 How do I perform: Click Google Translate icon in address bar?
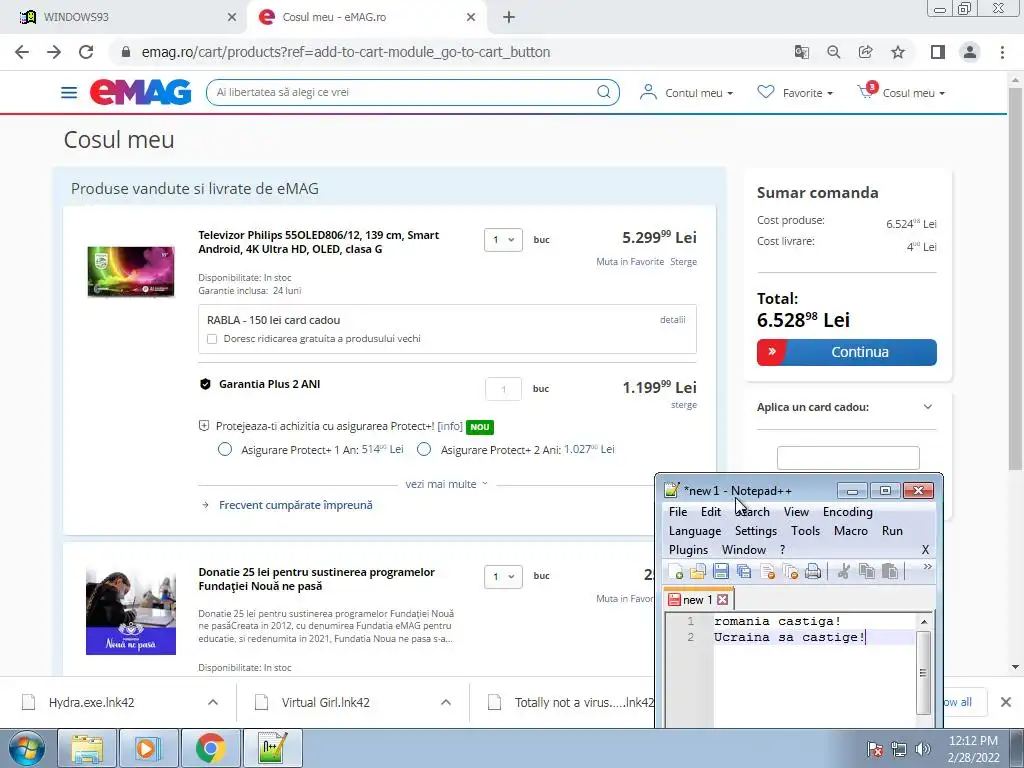pos(801,52)
